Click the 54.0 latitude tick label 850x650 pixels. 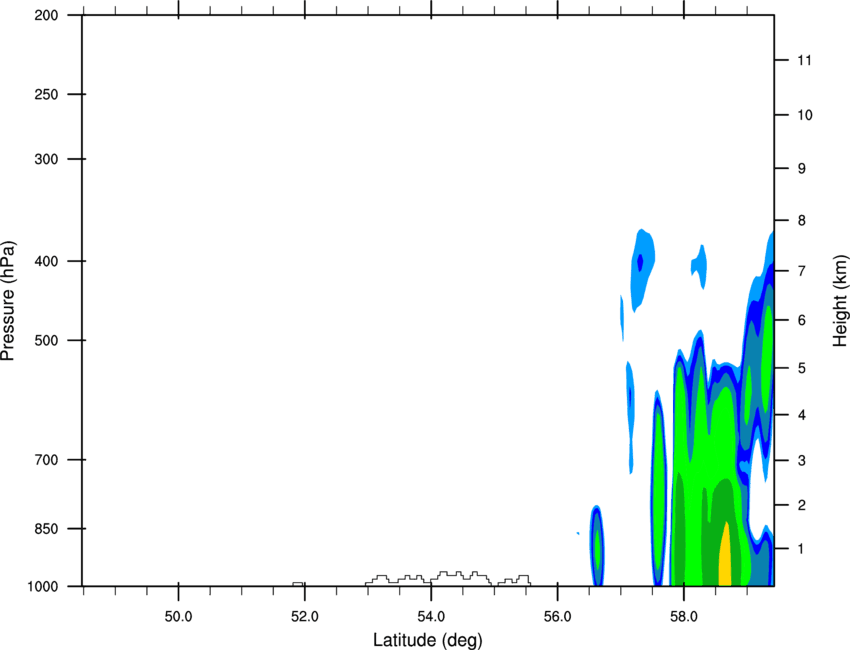[x=432, y=617]
